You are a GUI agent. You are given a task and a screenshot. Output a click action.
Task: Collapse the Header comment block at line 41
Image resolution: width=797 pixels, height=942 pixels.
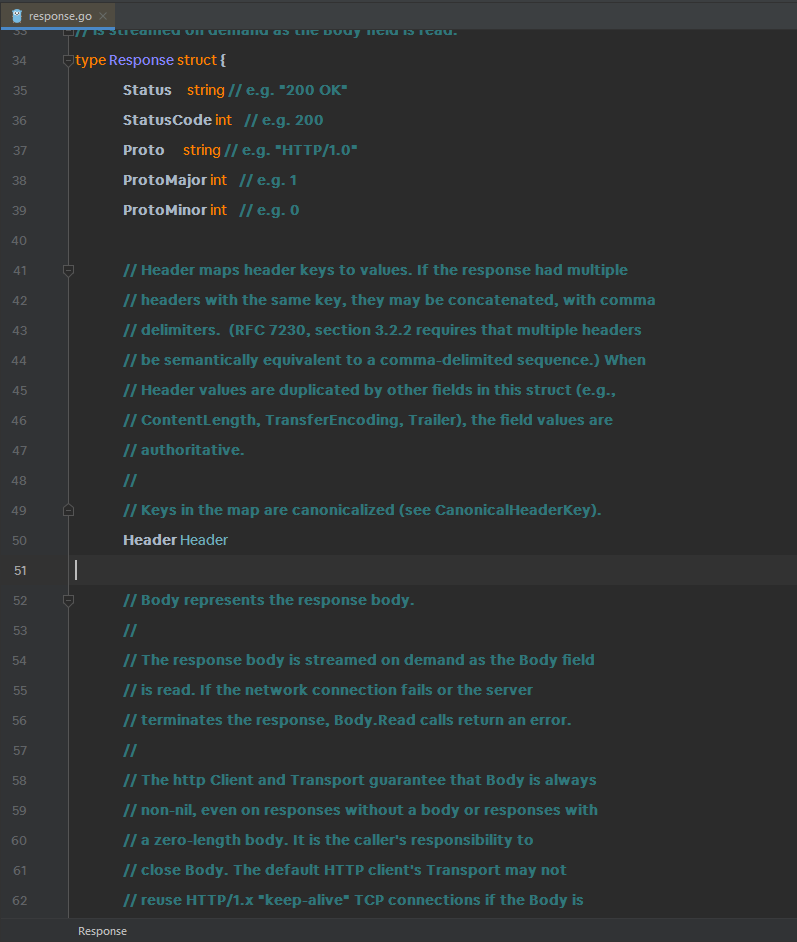(68, 270)
